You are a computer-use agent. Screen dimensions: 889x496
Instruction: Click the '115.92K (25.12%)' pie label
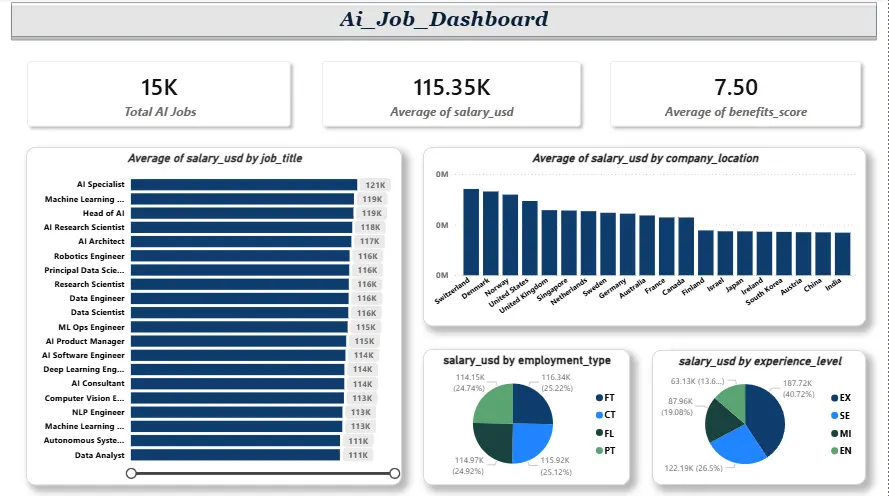(556, 466)
